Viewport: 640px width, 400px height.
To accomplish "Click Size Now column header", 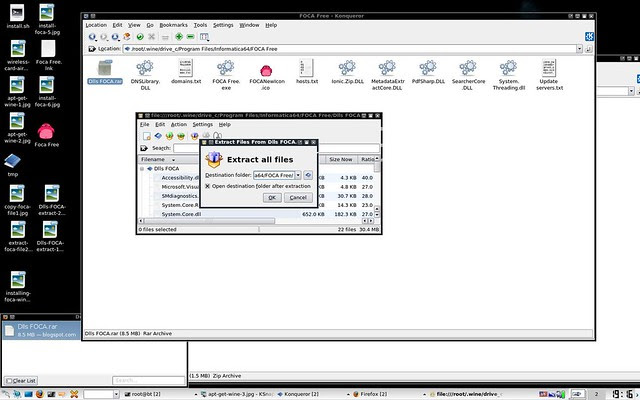I will (341, 160).
